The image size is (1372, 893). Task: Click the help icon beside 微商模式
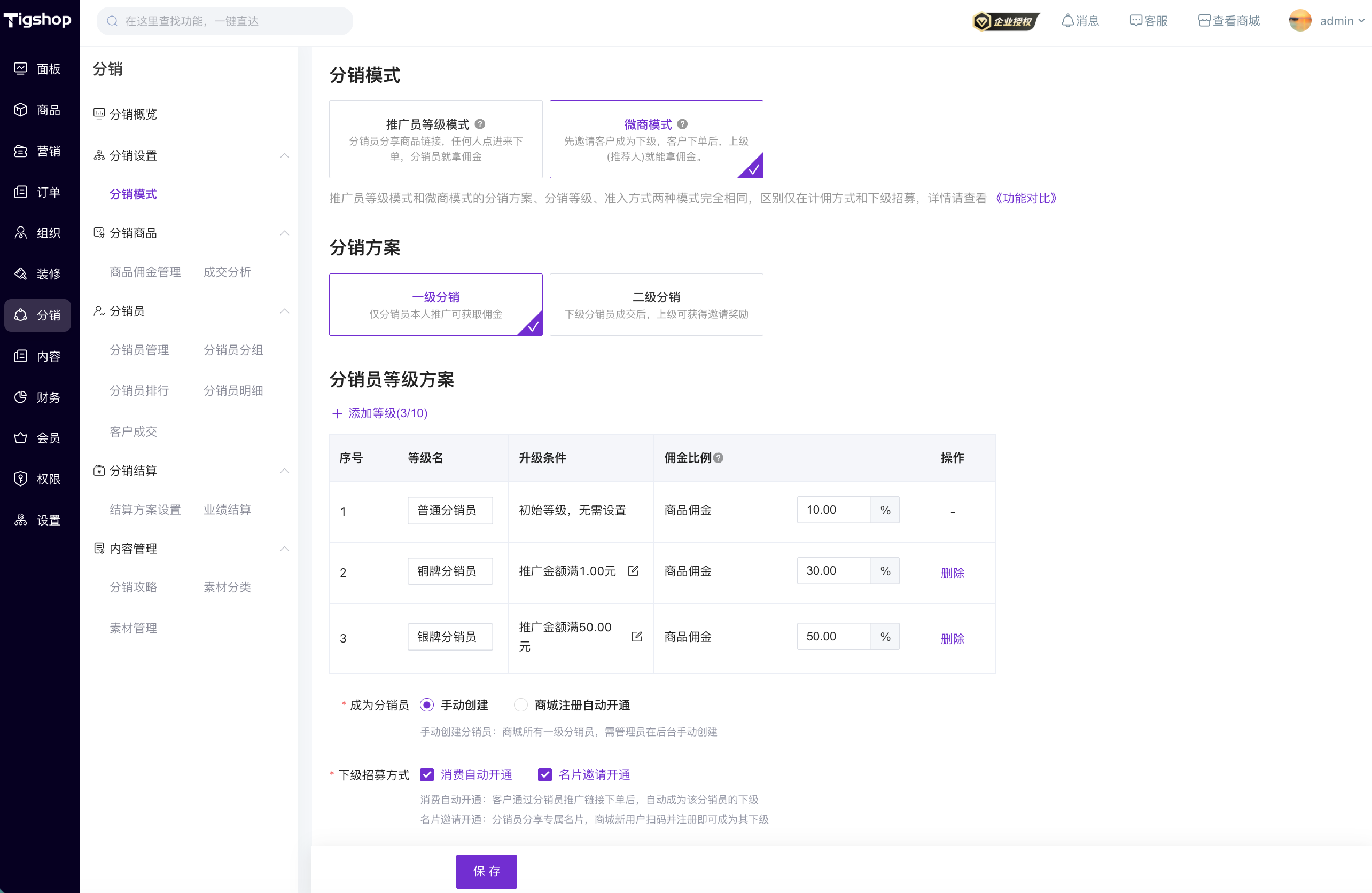tap(682, 124)
